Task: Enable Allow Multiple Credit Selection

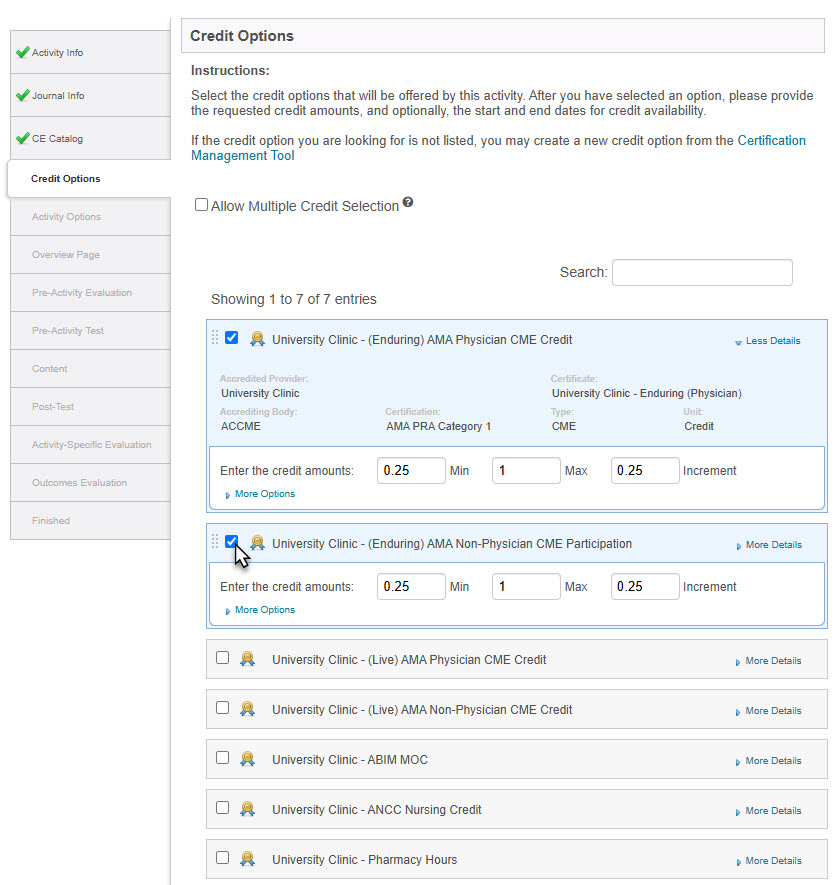Action: click(201, 204)
